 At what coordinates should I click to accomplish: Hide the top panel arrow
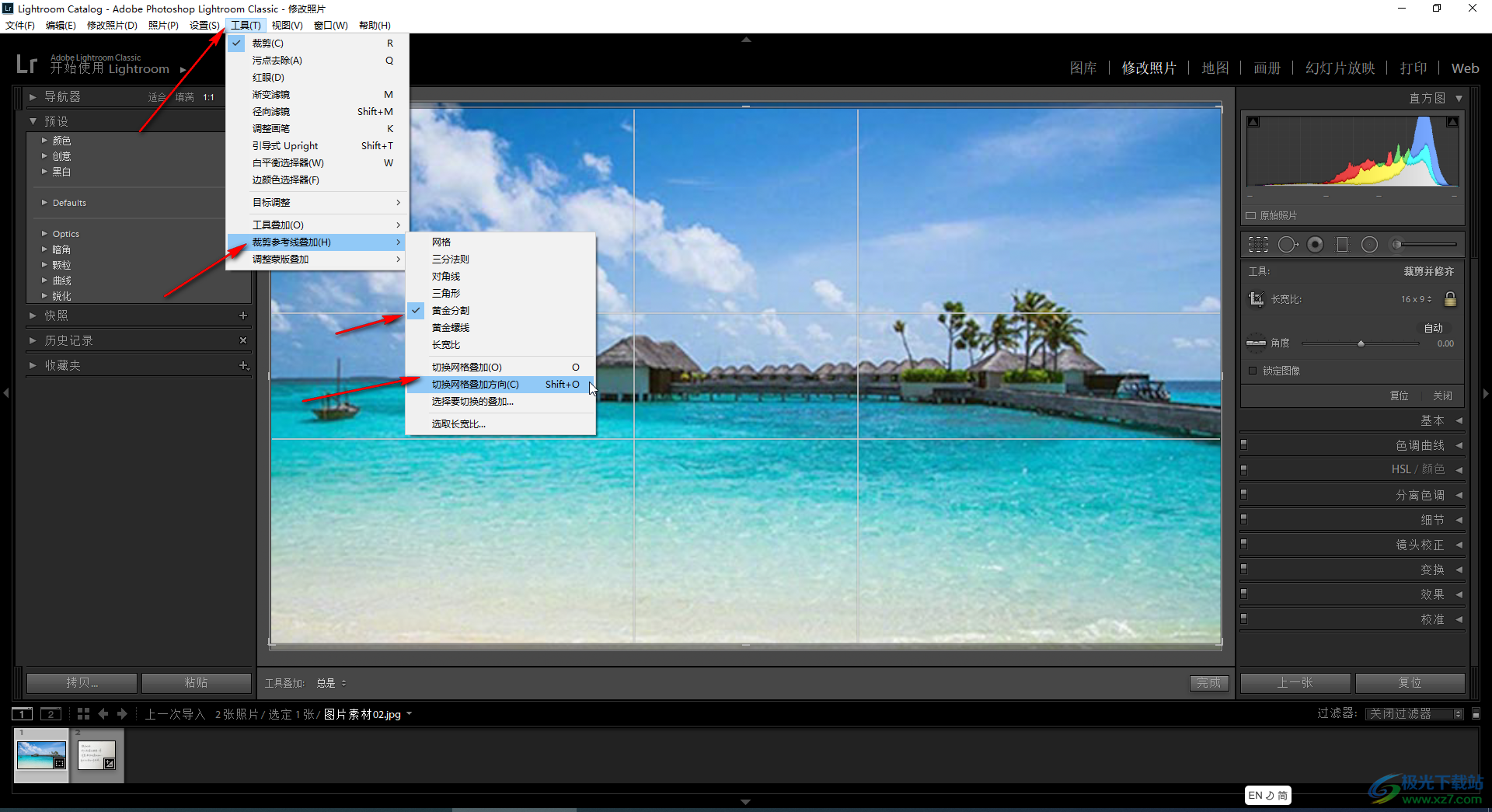click(x=746, y=39)
